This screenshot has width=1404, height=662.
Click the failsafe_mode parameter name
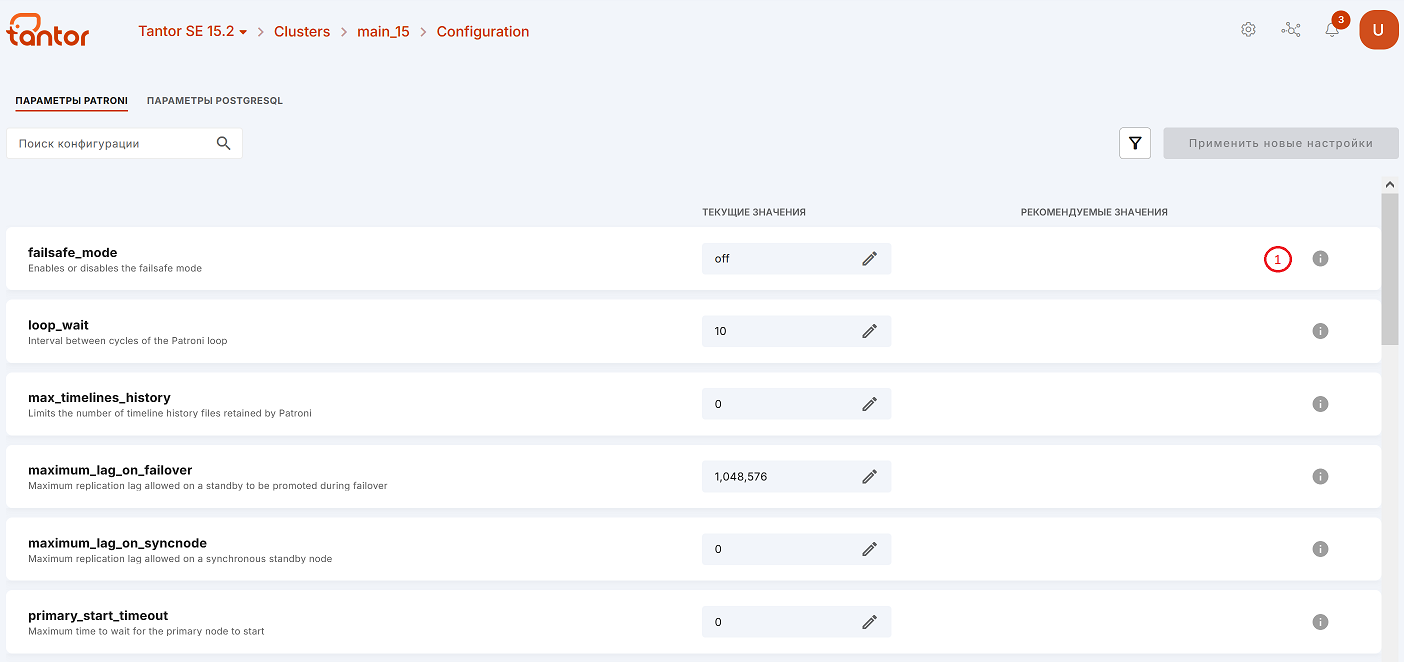(x=73, y=252)
